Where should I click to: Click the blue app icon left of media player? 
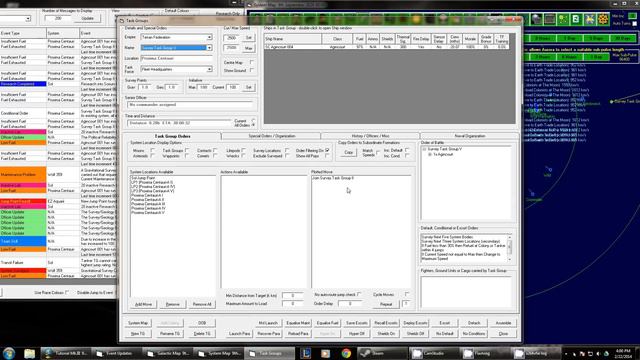coord(306,353)
